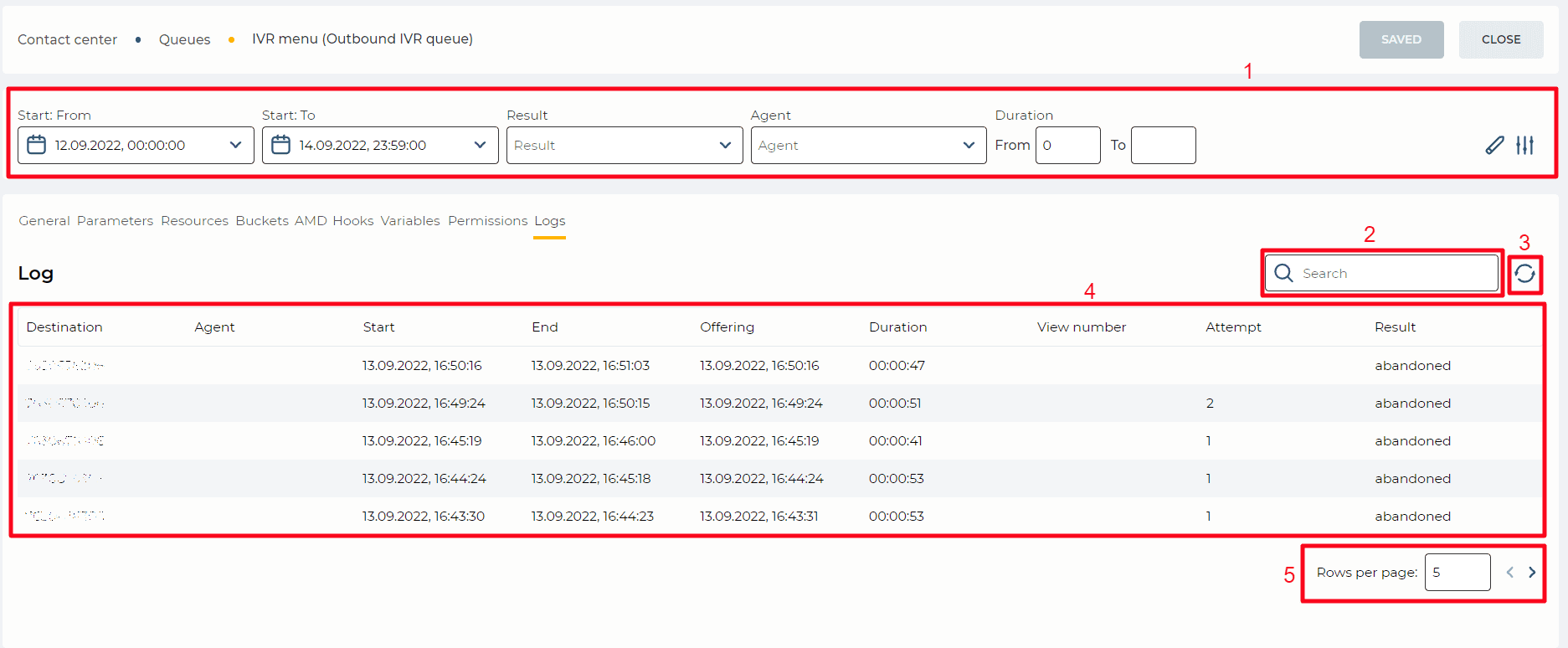1568x648 pixels.
Task: Click abandoned result in 16:43:30 row
Action: (x=1412, y=517)
